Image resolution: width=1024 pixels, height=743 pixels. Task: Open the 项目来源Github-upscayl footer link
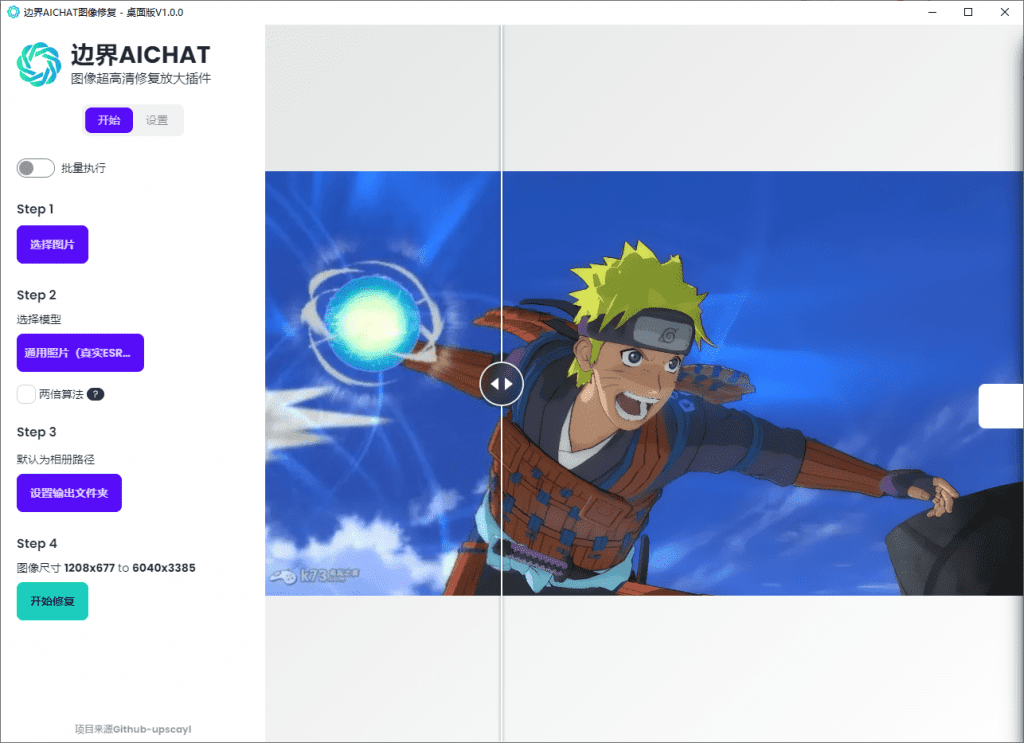(x=133, y=729)
